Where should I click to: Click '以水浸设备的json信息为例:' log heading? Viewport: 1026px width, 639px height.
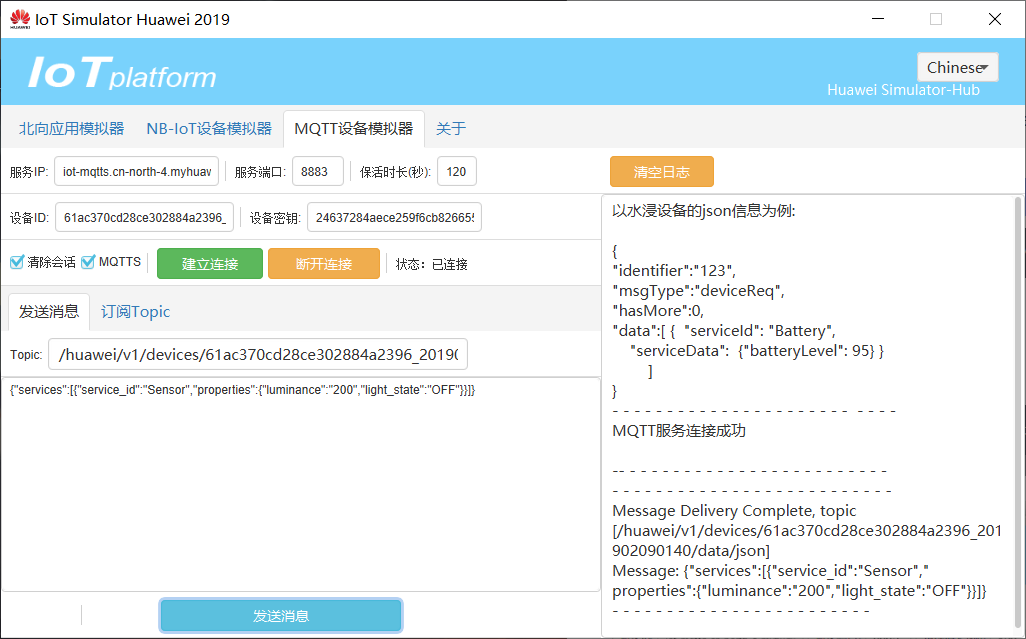(704, 211)
